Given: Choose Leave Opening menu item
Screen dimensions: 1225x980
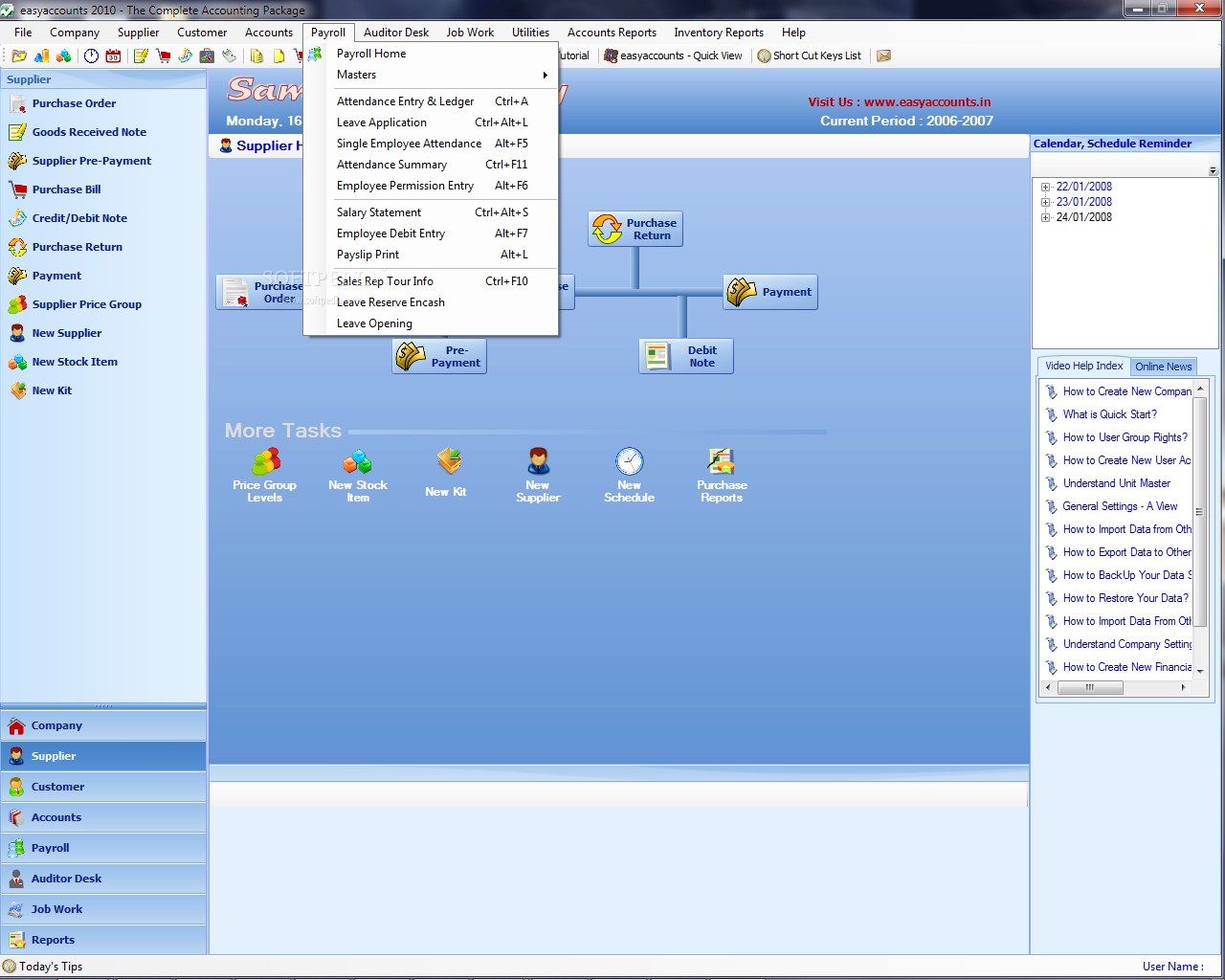Looking at the screenshot, I should (431, 323).
